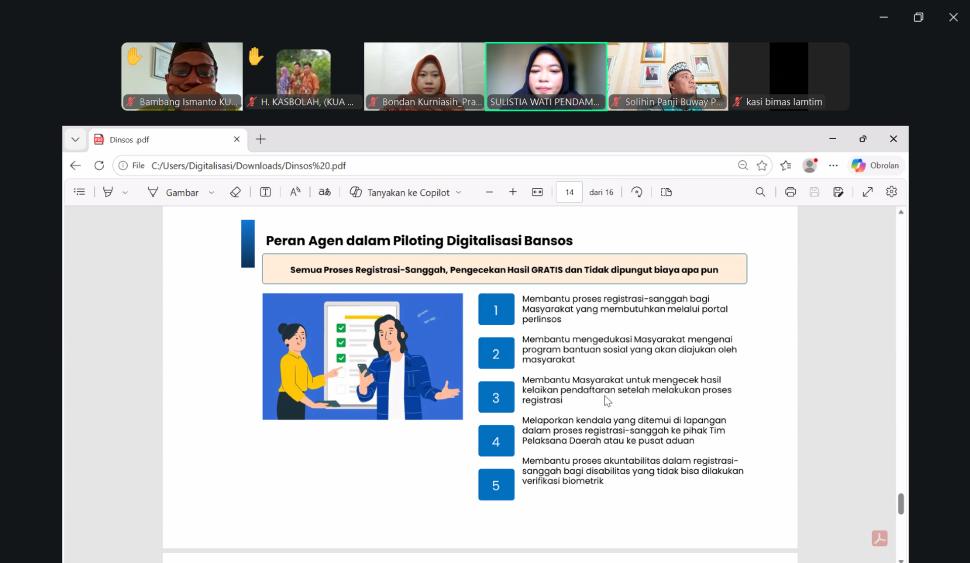Open a new browser tab
Image resolution: width=970 pixels, height=563 pixels.
click(260, 139)
